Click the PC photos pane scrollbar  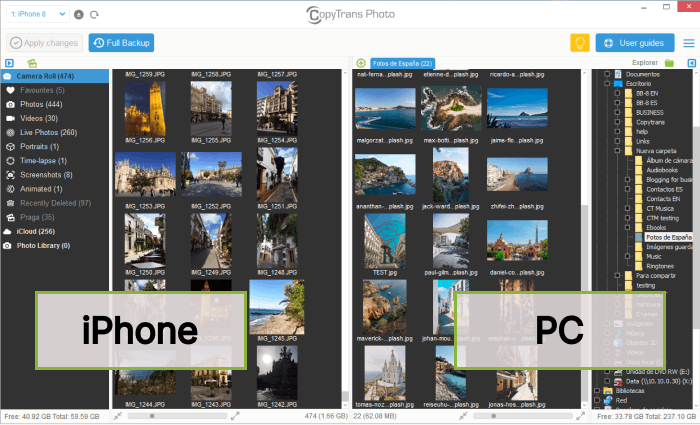584,239
